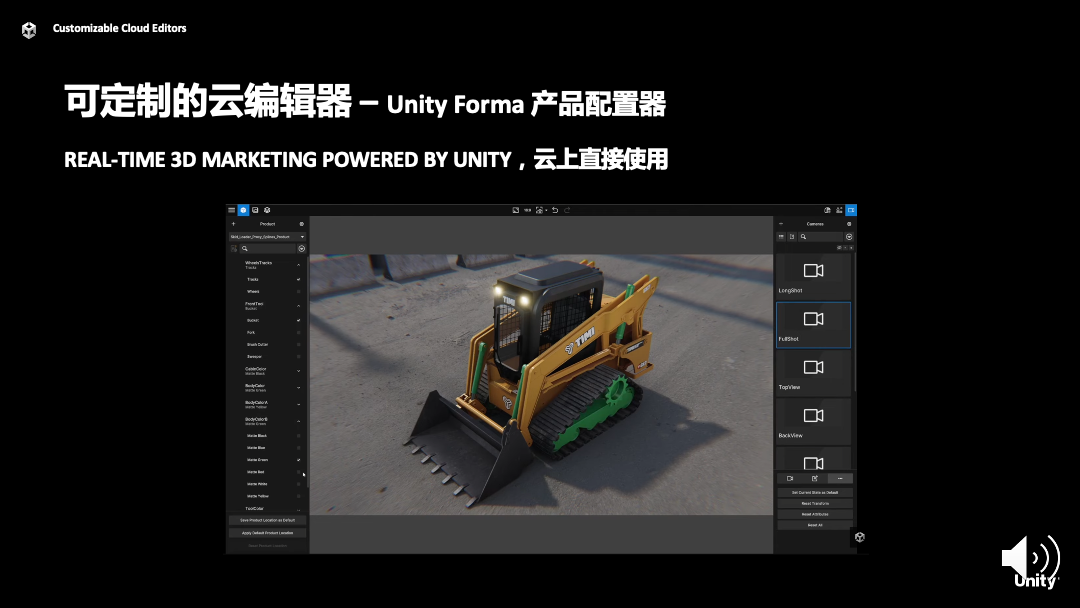Toggle the Matte Yellow color checkbox
1080x608 pixels.
pyautogui.click(x=298, y=496)
